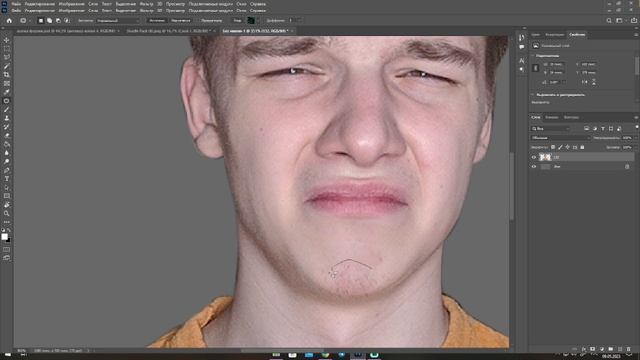640x360 pixels.
Task: Select the Rectangle shape tool
Action: tap(7, 196)
